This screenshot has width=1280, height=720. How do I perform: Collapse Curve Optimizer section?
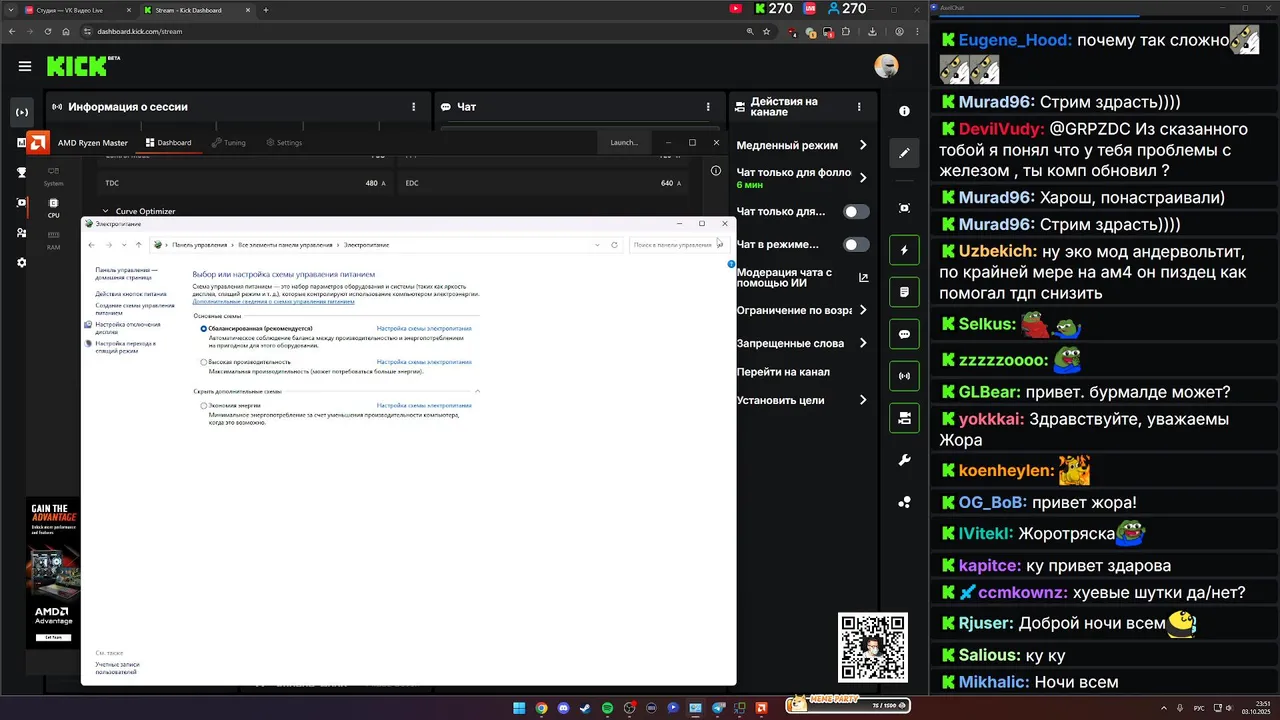(105, 211)
